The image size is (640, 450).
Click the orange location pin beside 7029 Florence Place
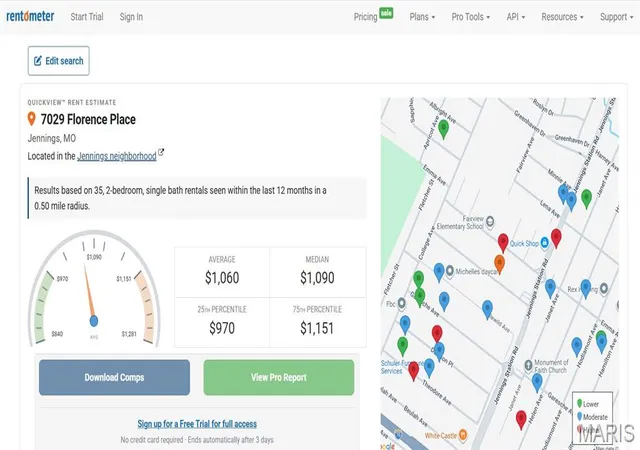31,119
